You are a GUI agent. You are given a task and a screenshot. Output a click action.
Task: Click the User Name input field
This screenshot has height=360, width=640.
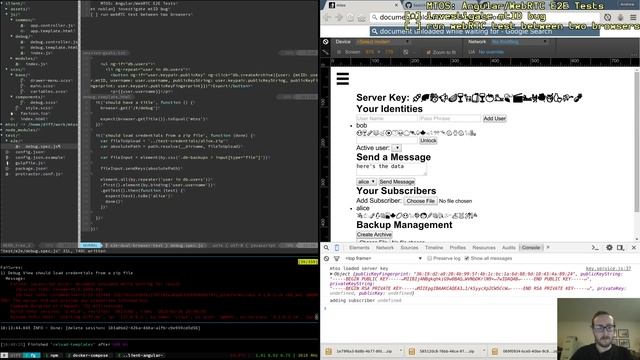click(x=387, y=118)
